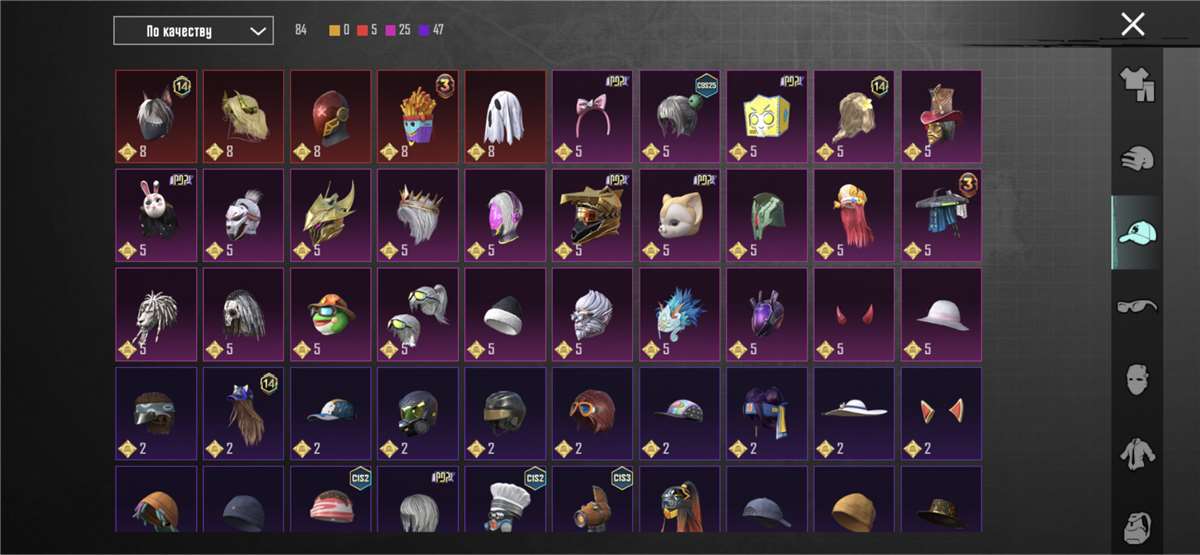Viewport: 1200px width, 555px height.
Task: Pick the red devil horns item
Action: point(855,314)
